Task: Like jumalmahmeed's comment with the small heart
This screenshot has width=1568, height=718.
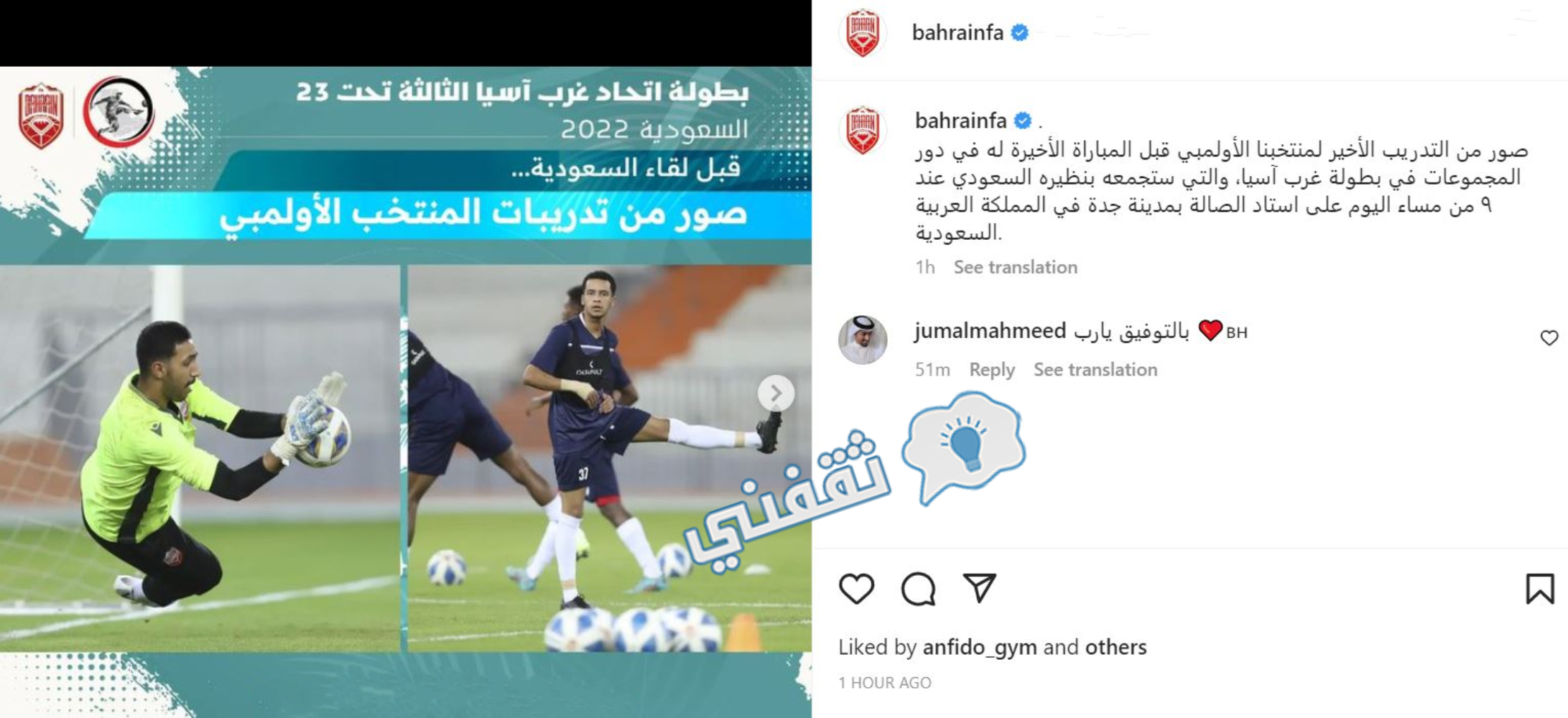Action: pyautogui.click(x=1549, y=337)
